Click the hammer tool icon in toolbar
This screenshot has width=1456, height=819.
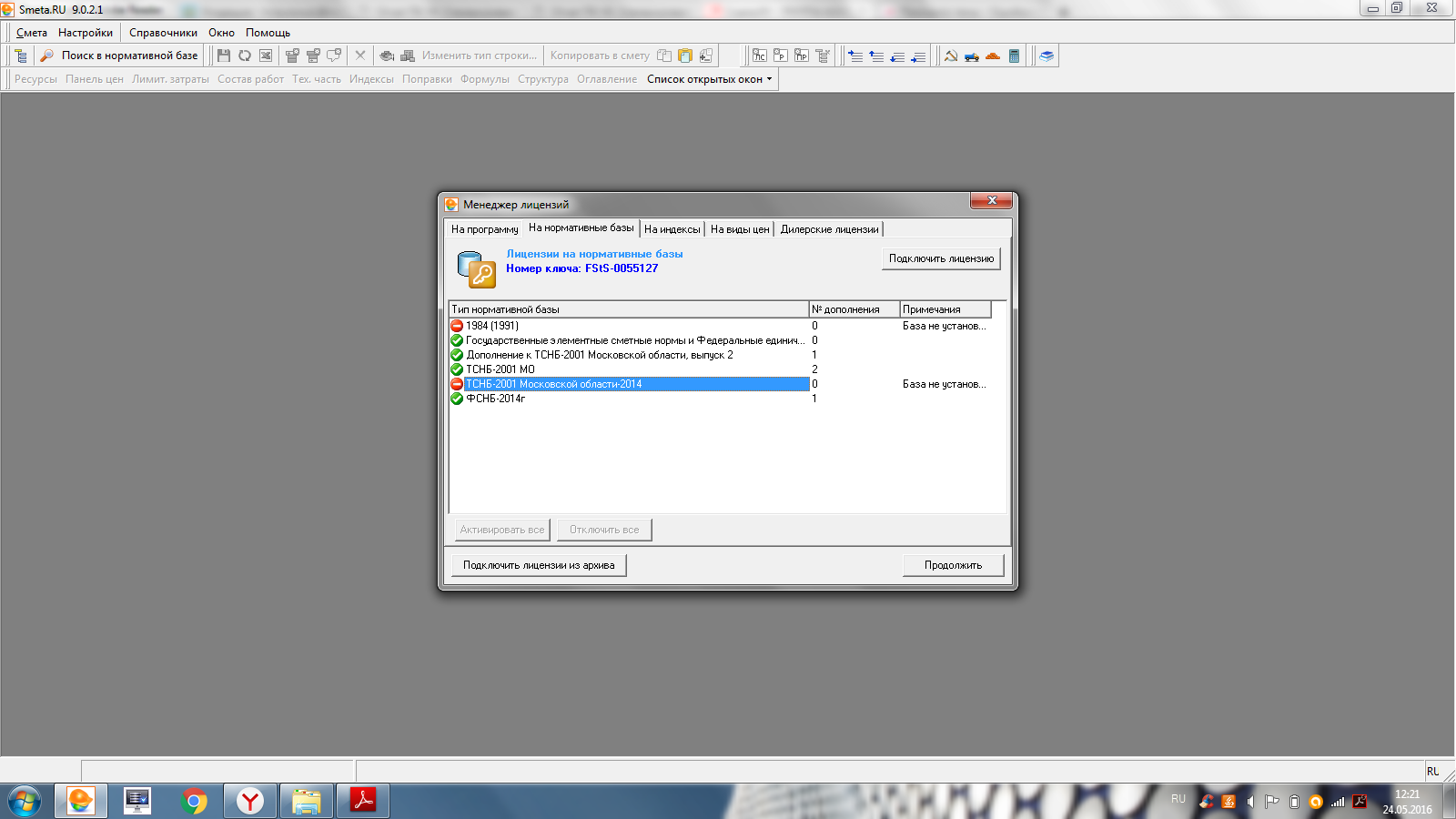pos(951,56)
